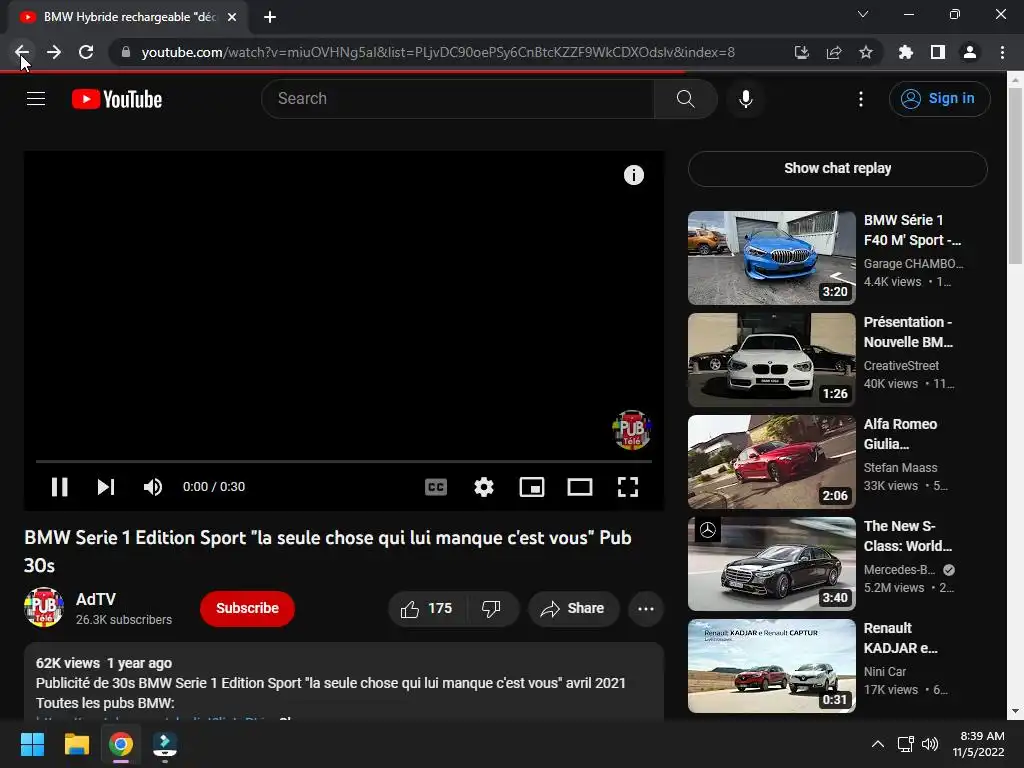This screenshot has width=1024, height=768.
Task: Enter full screen mode
Action: 628,487
